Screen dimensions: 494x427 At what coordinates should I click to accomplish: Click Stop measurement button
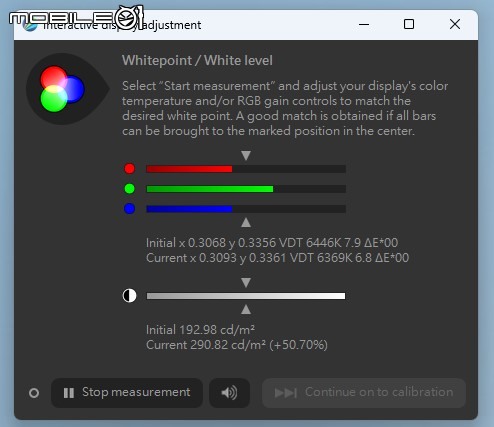point(127,393)
